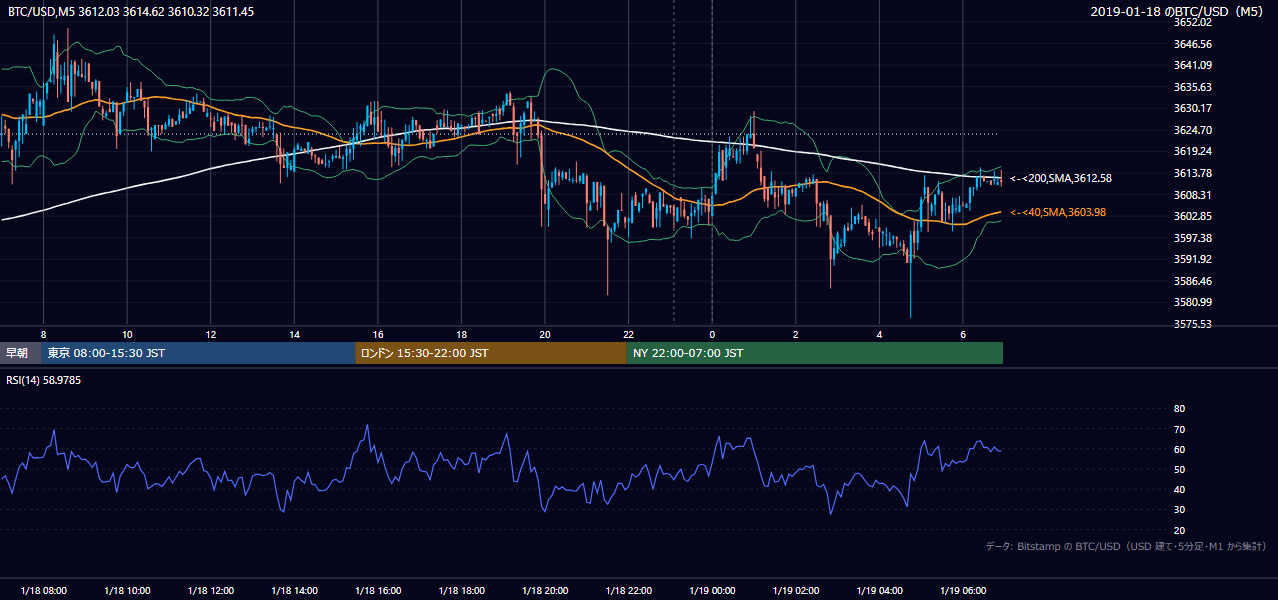Click bottom date label 1/19 04:00
Viewport: 1278px width, 600px height.
click(879, 590)
